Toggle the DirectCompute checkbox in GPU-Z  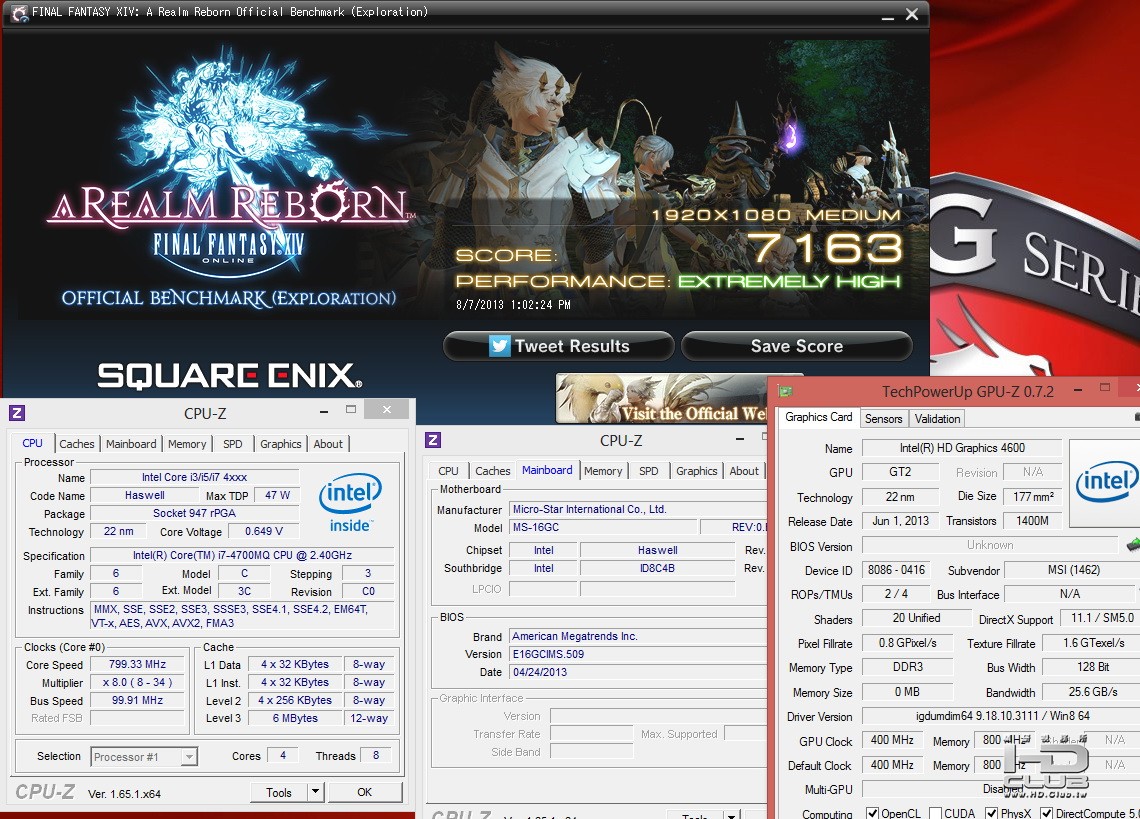tap(1047, 812)
